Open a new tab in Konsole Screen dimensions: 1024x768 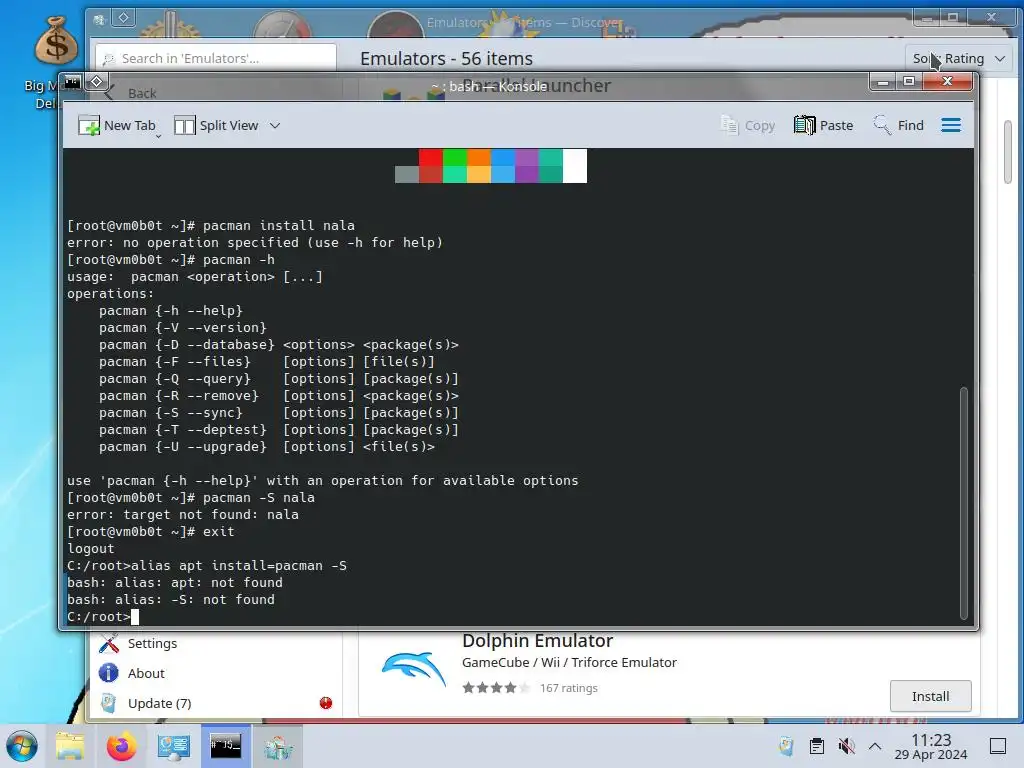click(x=116, y=125)
